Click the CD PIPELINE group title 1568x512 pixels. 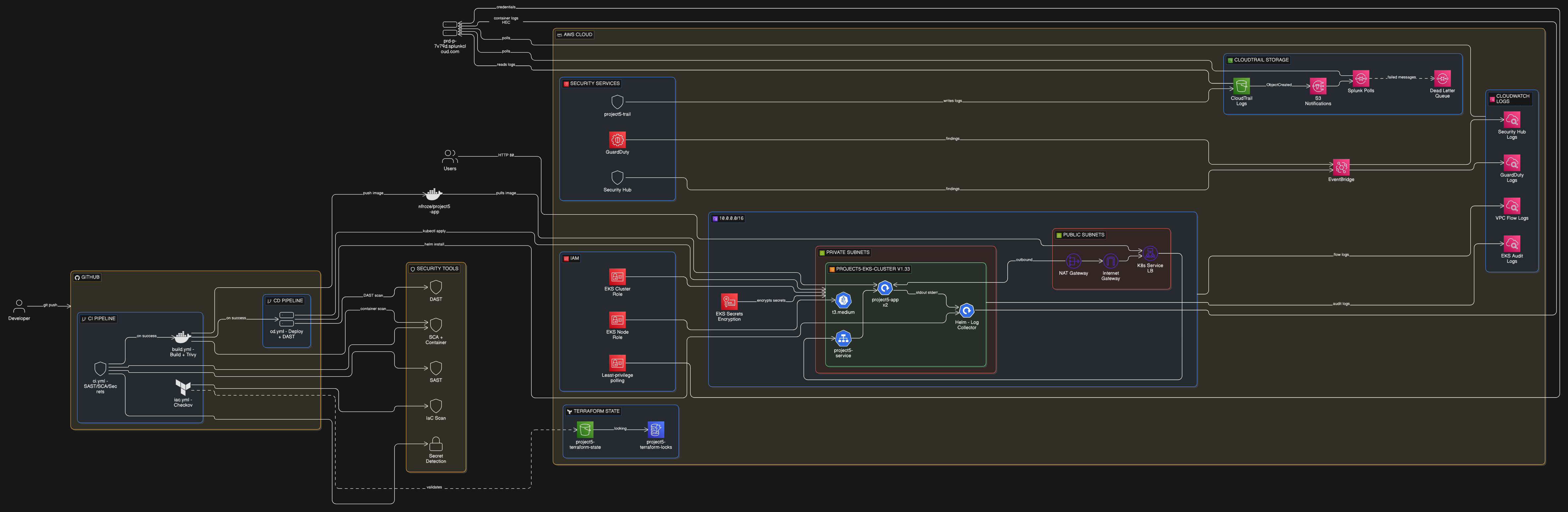point(288,300)
